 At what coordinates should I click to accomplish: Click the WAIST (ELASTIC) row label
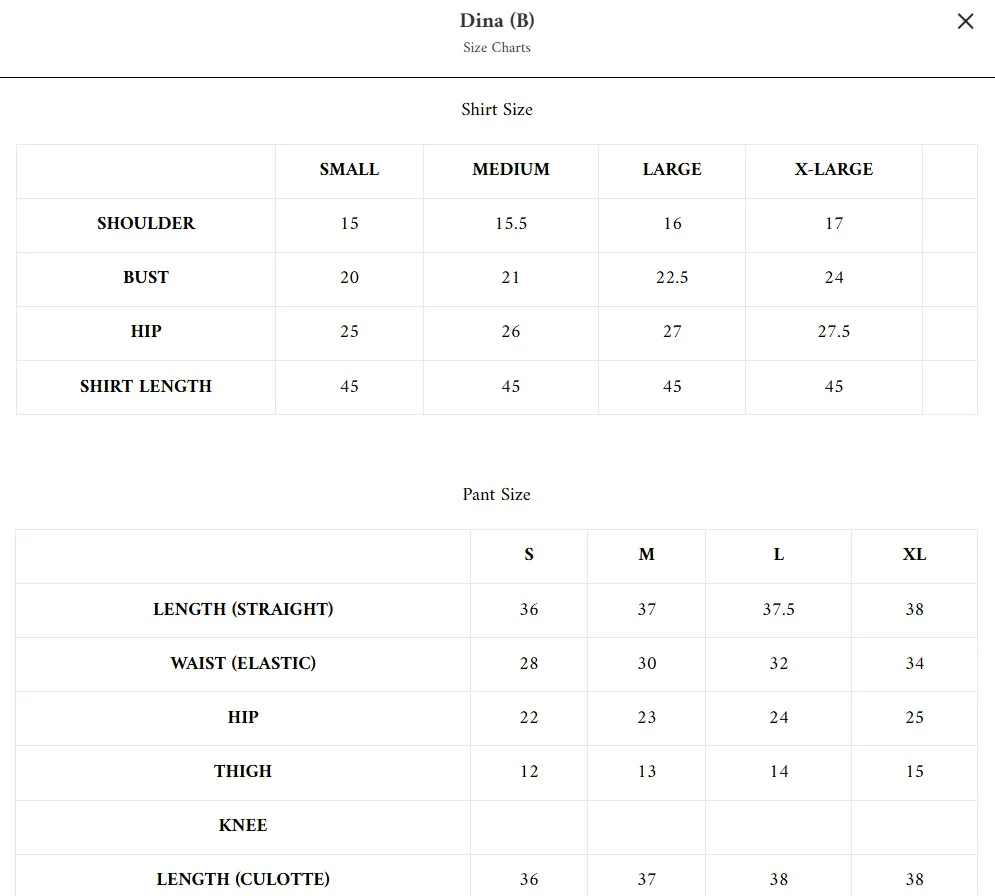tap(243, 663)
